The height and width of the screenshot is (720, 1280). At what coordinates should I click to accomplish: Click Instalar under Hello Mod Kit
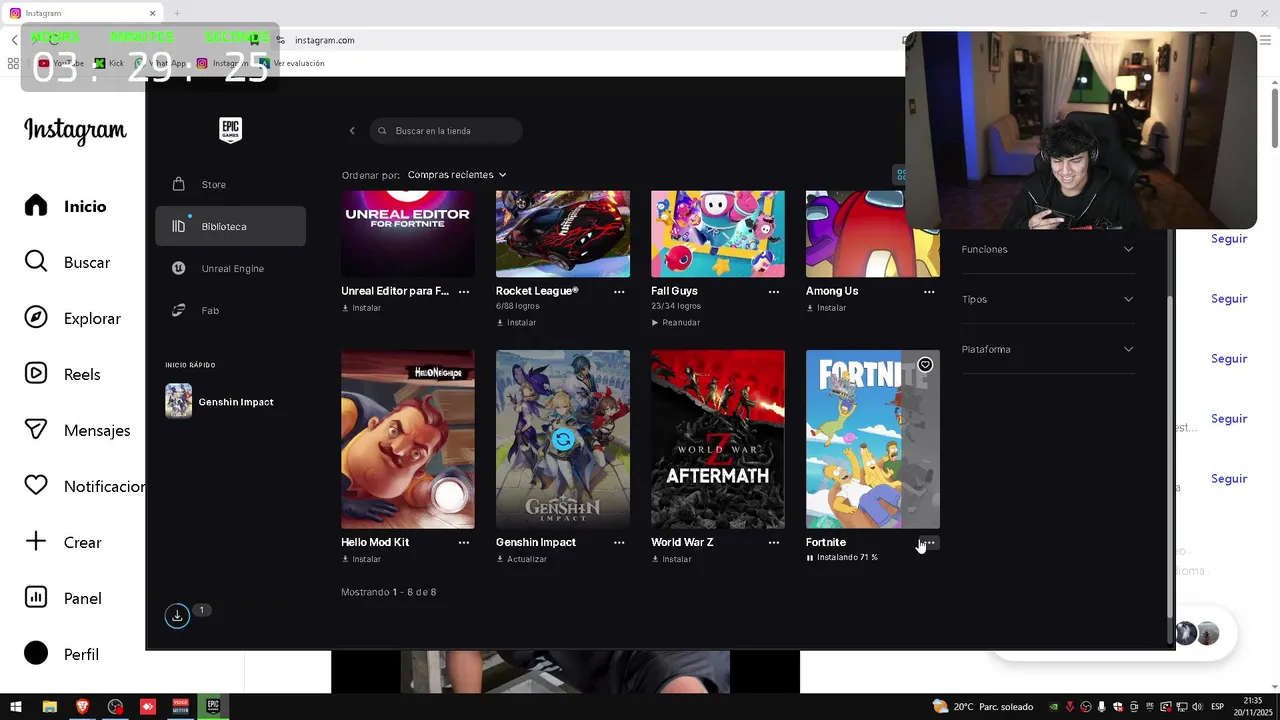coord(361,559)
